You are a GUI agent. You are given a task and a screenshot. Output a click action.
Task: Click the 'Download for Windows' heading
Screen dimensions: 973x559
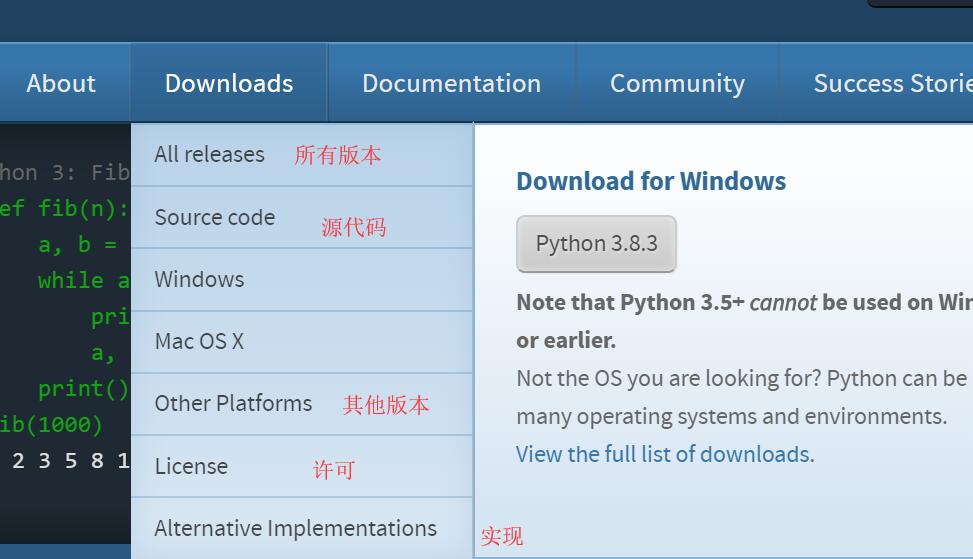(x=651, y=181)
